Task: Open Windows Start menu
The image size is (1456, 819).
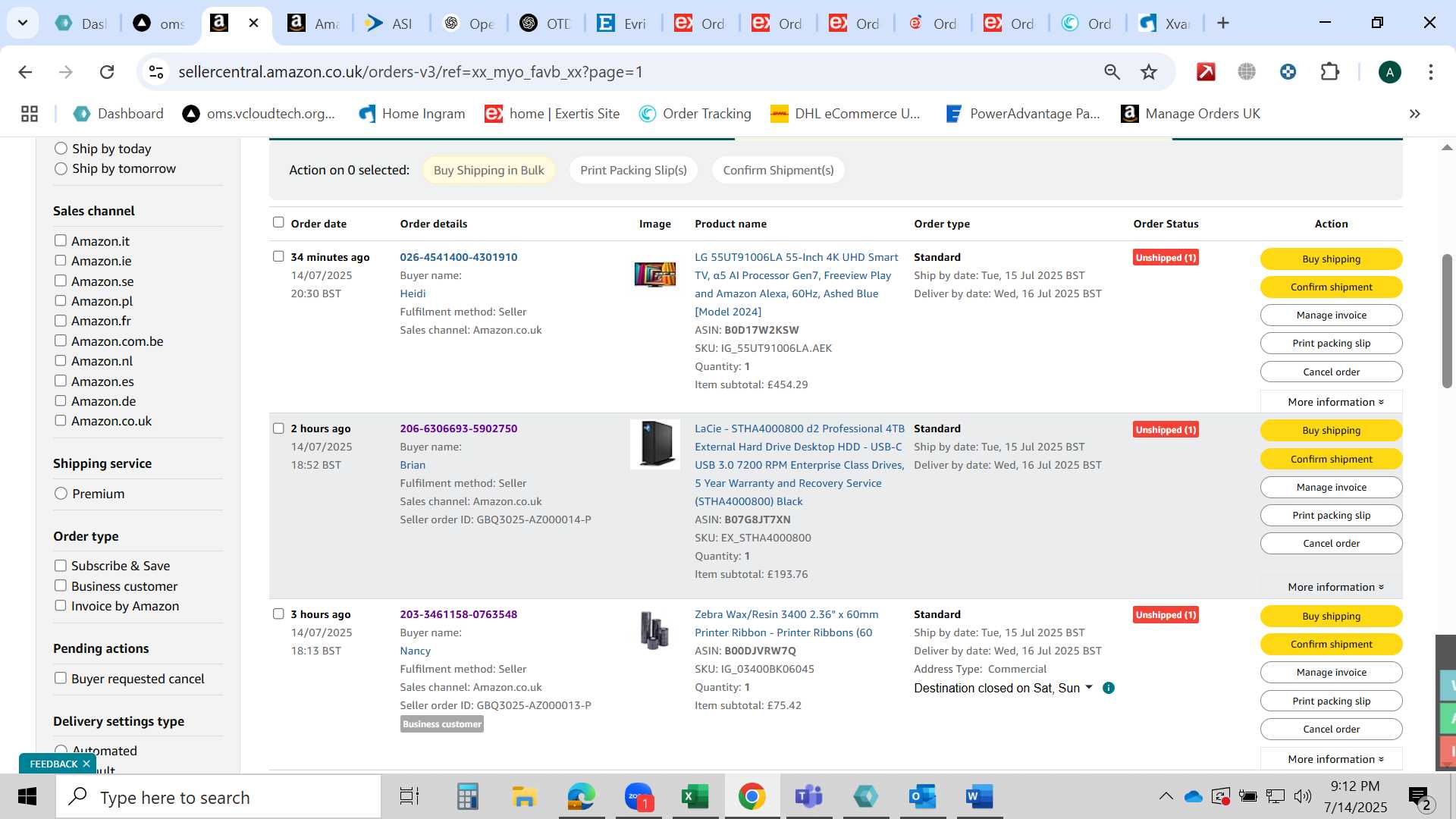Action: [27, 796]
